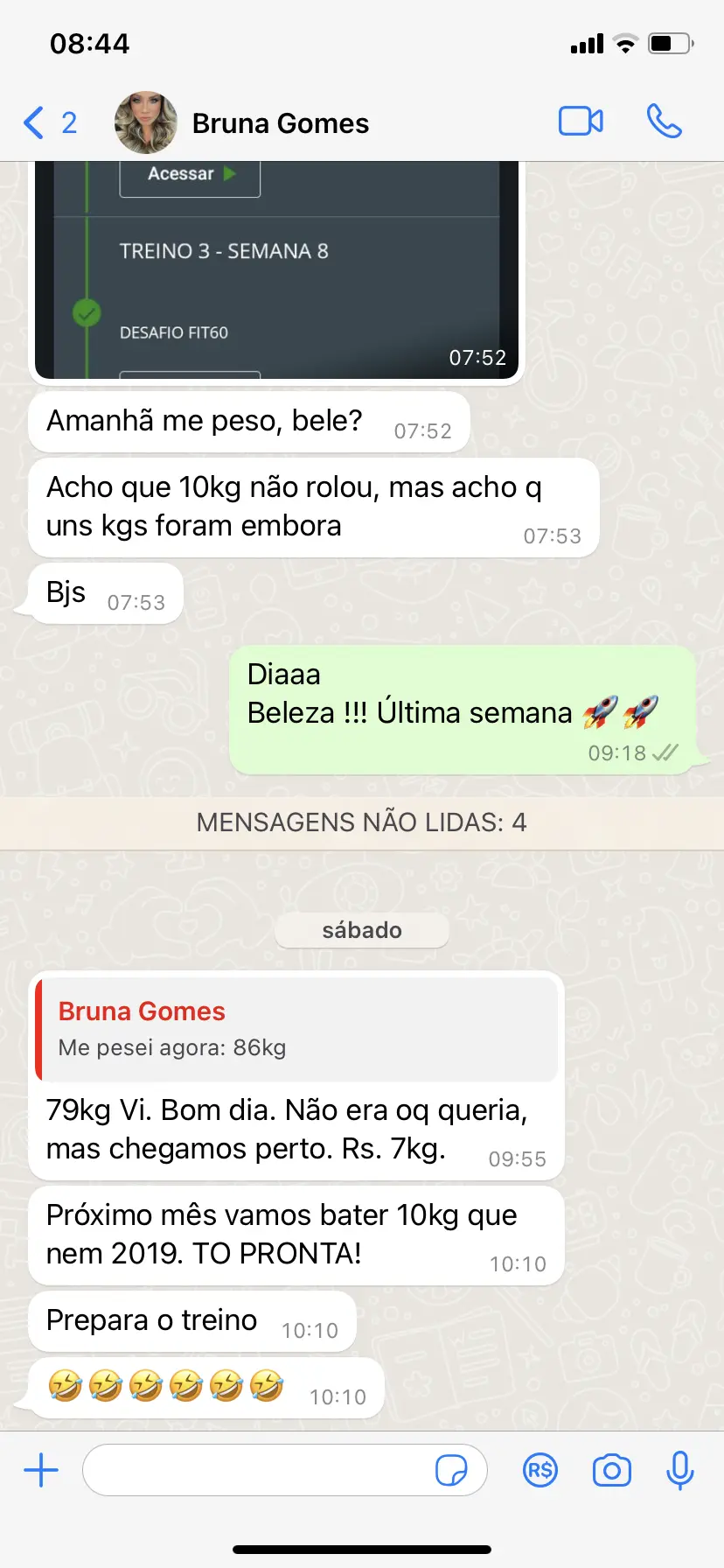The image size is (724, 1568).
Task: Open the camera from chat bar
Action: point(612,1470)
